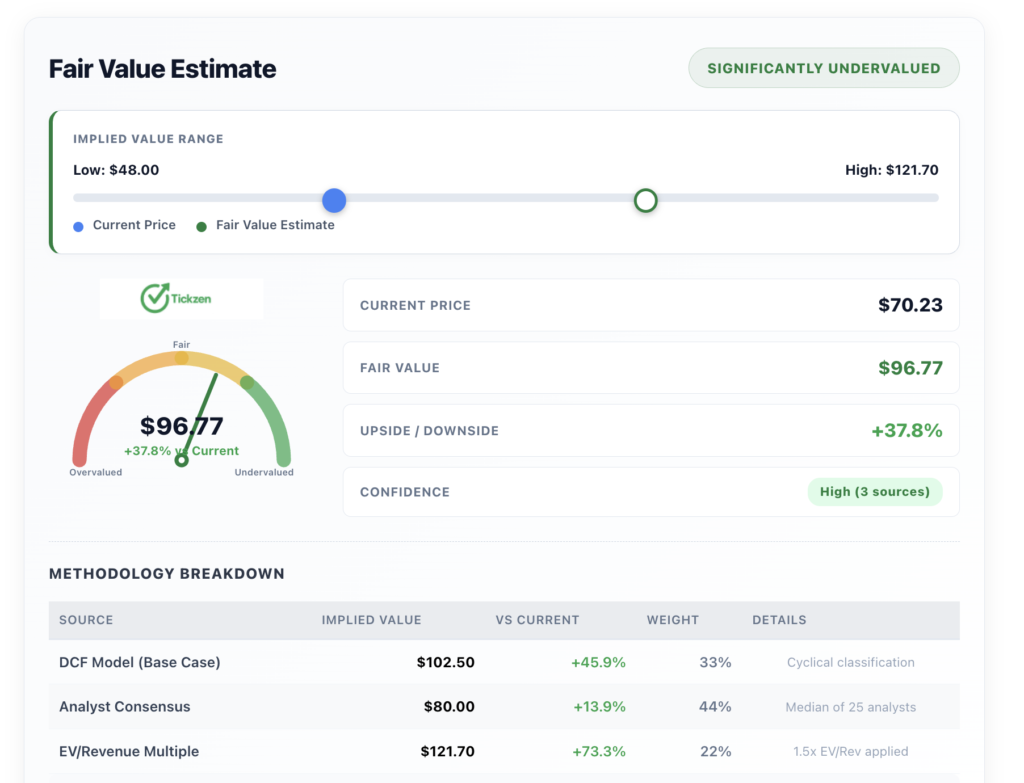Click the High: $121.70 label
This screenshot has width=1024, height=783.
891,170
